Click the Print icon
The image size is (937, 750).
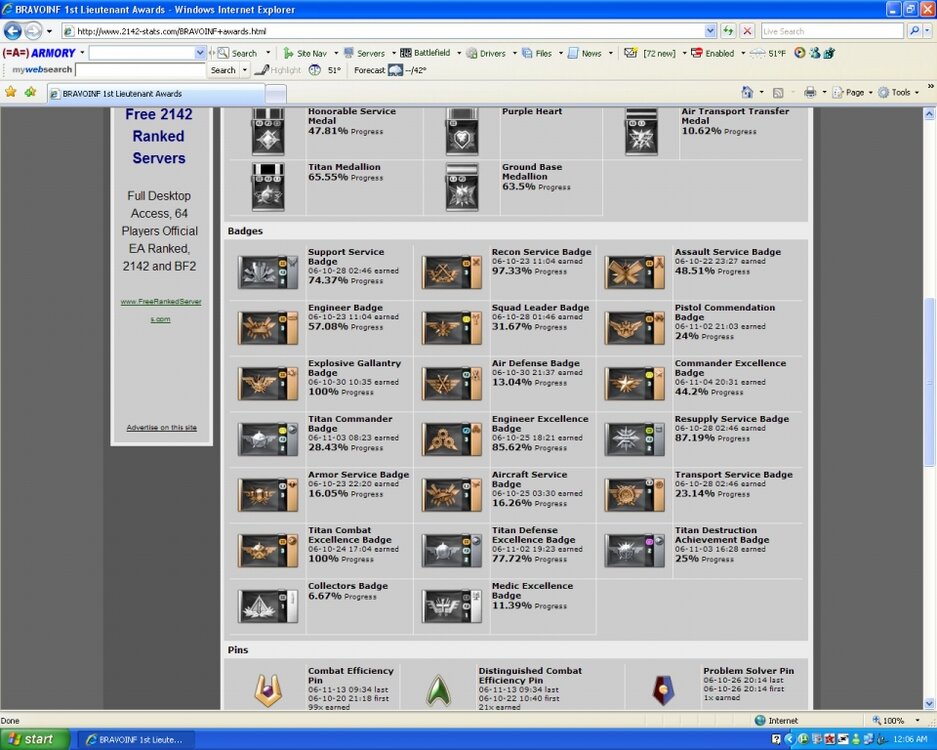pyautogui.click(x=810, y=92)
